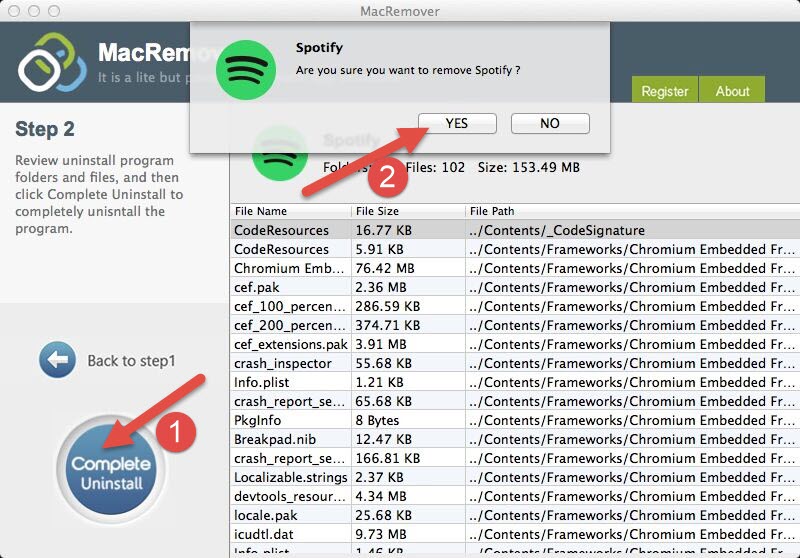Select the crash_report_se... 65.68 KB row
Viewport: 800px width, 558px height.
coord(515,401)
